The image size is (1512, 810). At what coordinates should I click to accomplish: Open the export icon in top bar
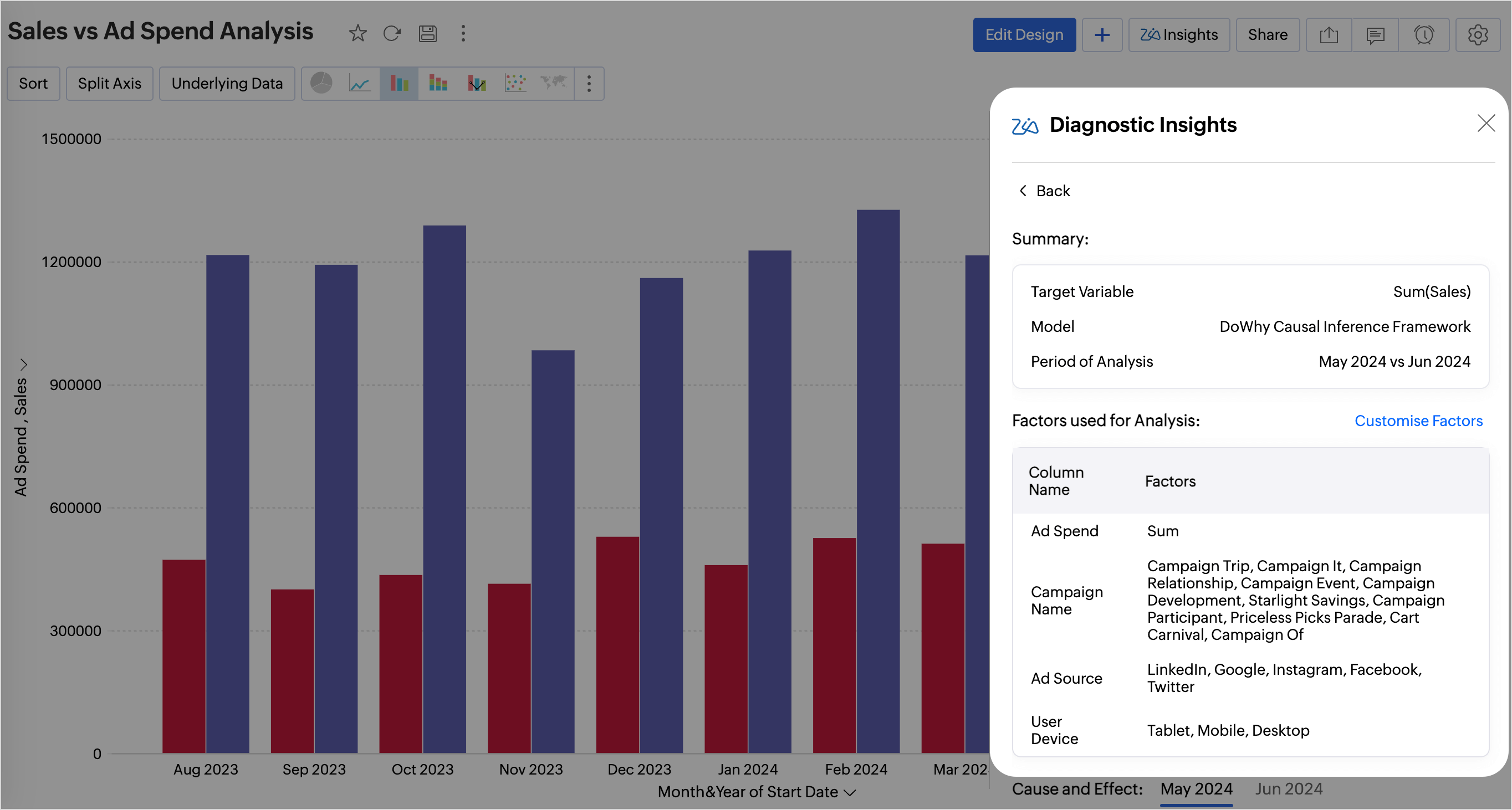(1329, 35)
